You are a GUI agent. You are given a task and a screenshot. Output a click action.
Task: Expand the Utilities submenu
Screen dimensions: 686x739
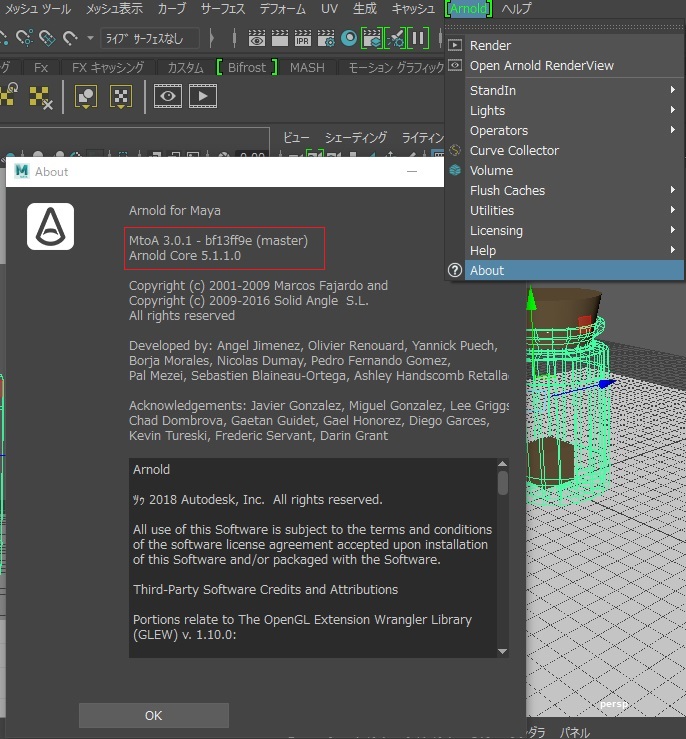point(574,211)
